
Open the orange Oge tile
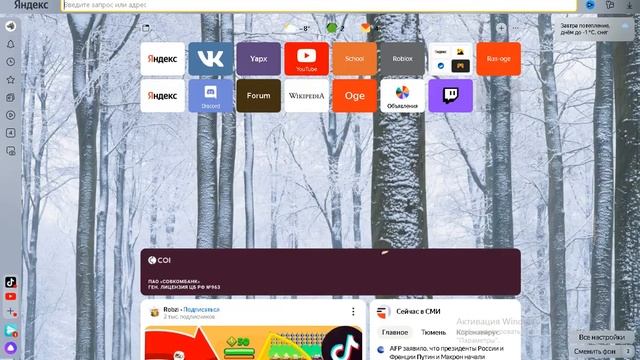[355, 96]
